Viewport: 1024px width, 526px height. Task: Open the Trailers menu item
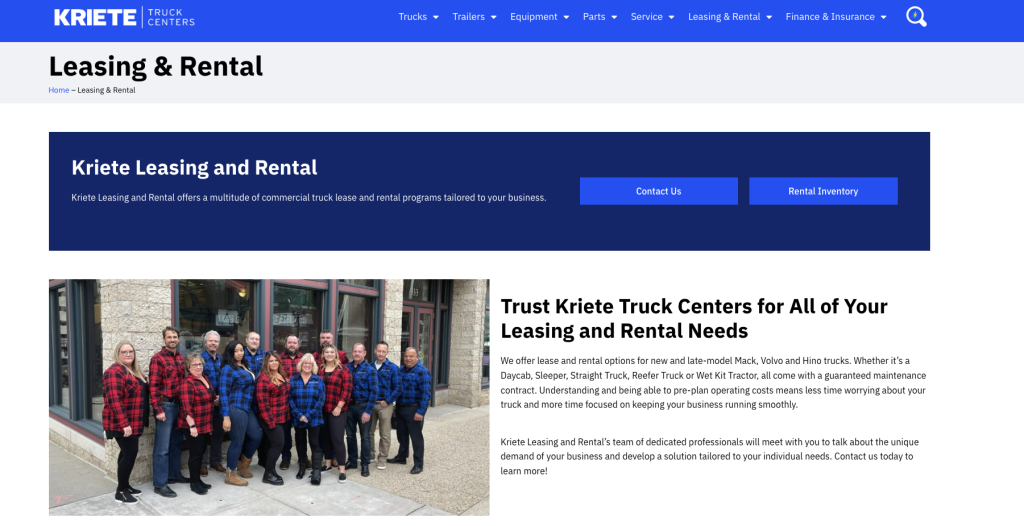[468, 17]
